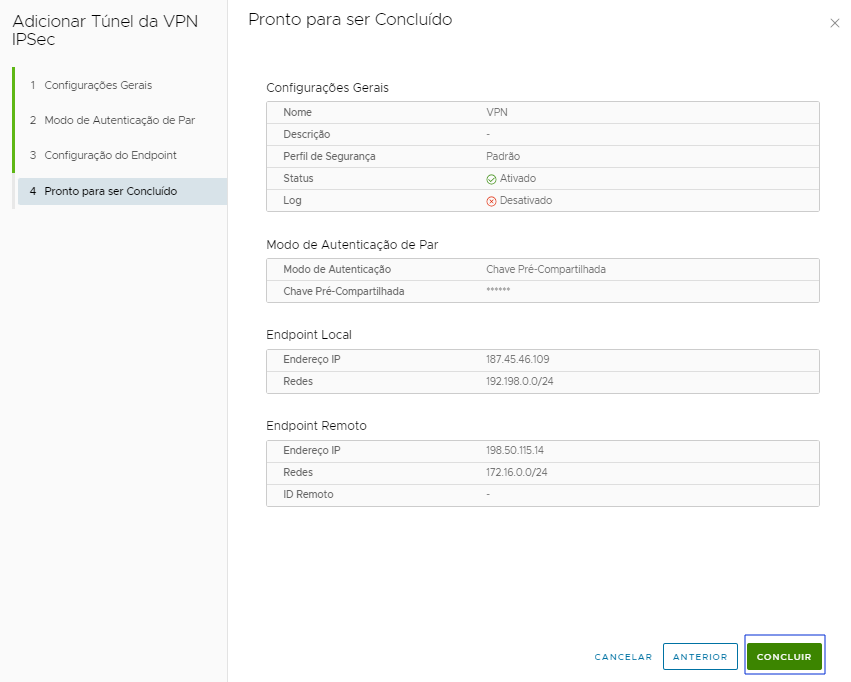Click the masked Chave Pré-Compartilhada value
Viewport: 851px width, 682px height.
pos(498,290)
